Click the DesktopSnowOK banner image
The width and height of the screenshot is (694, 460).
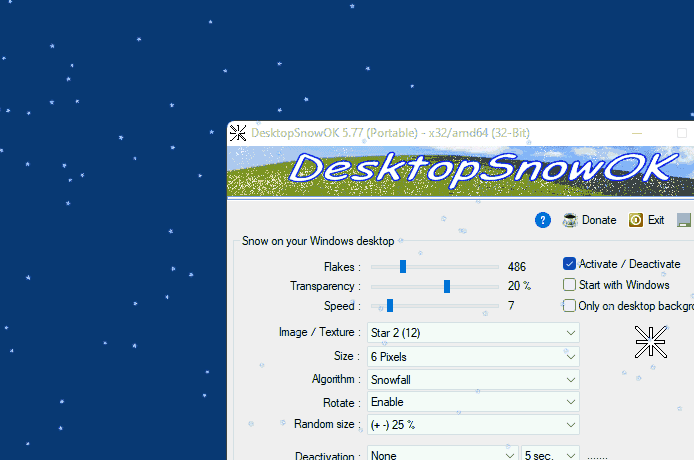point(460,171)
